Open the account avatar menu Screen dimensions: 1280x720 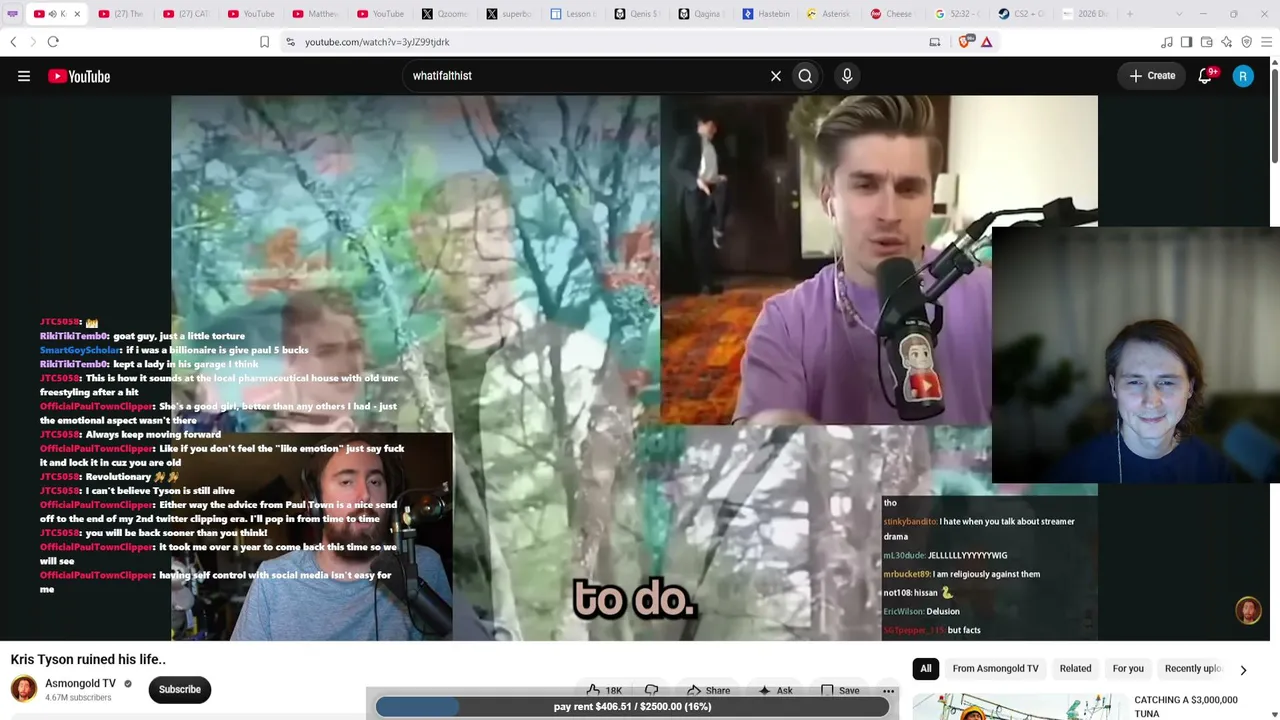point(1243,76)
